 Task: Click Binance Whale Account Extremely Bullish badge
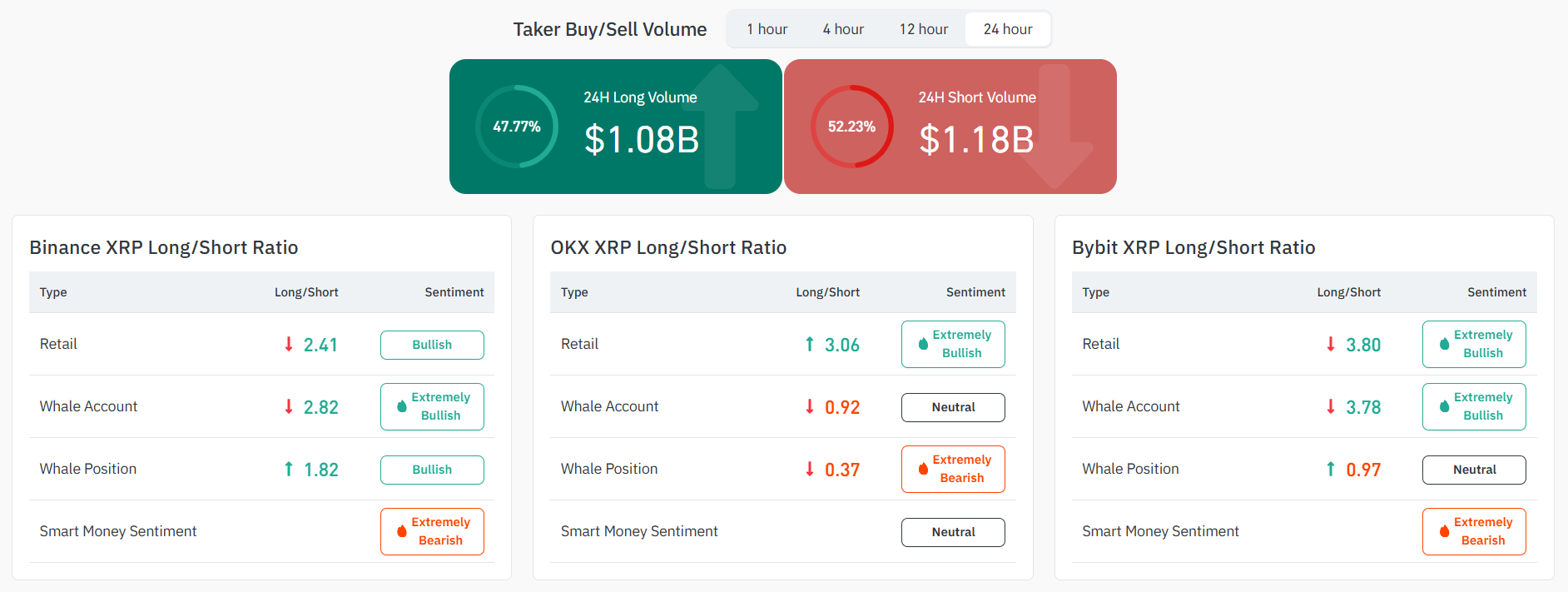click(x=432, y=406)
